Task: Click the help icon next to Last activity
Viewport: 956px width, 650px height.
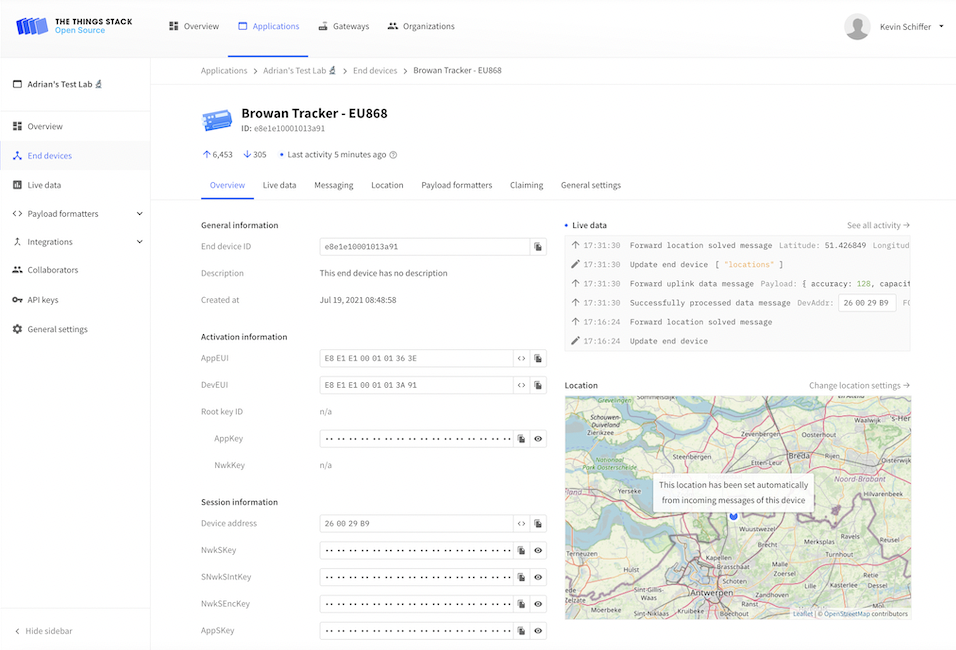Action: point(393,155)
